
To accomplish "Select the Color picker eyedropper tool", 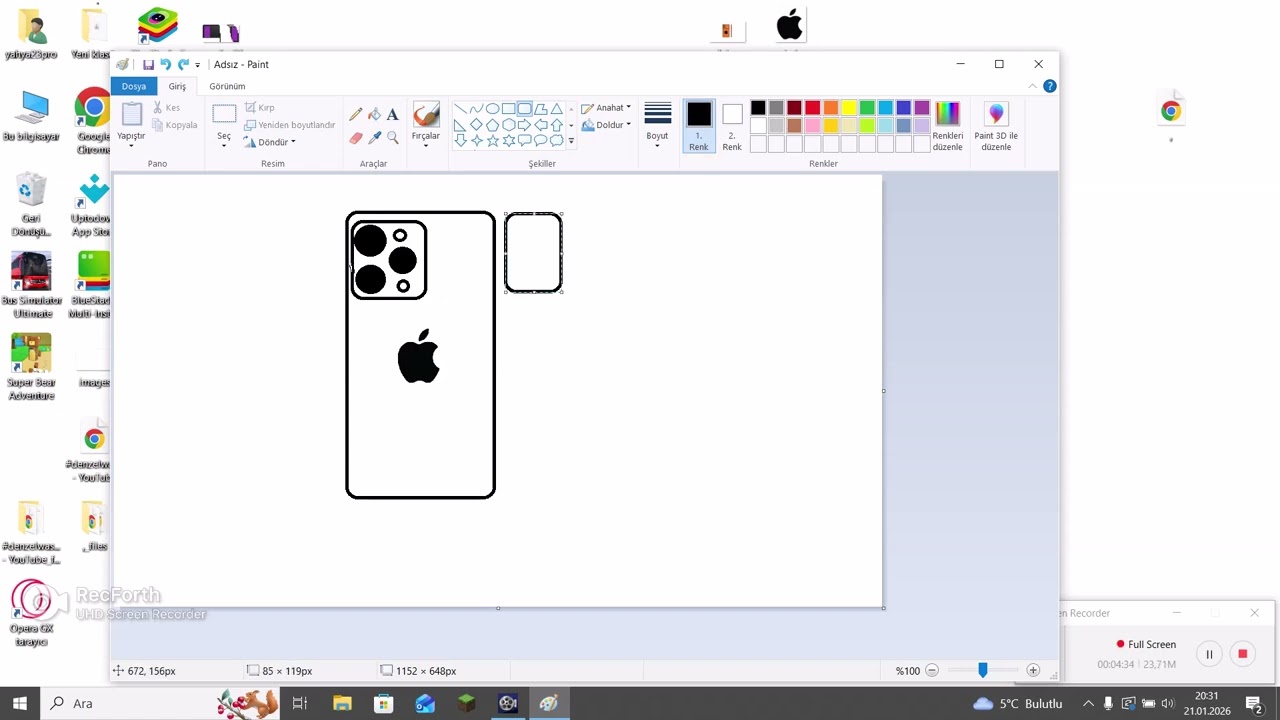I will 374,138.
